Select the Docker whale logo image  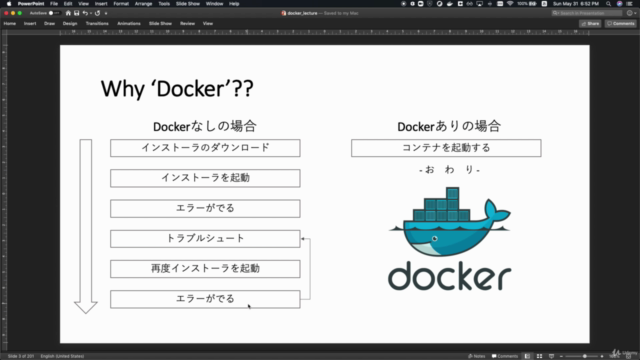(449, 239)
